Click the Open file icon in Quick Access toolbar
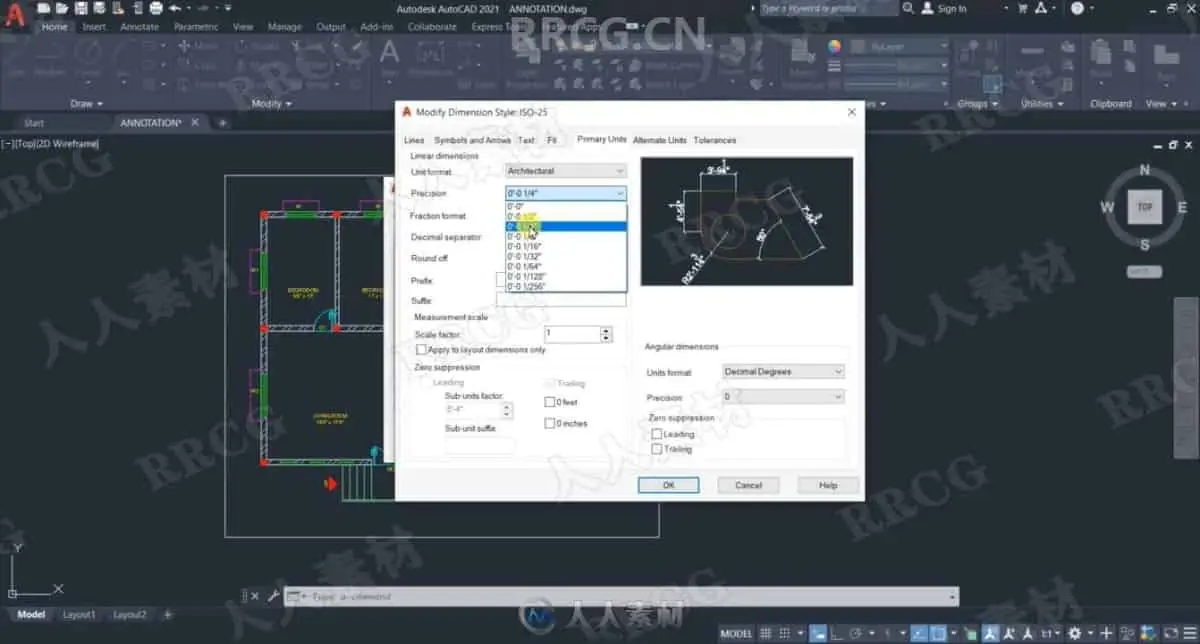Image resolution: width=1200 pixels, height=644 pixels. pyautogui.click(x=64, y=8)
